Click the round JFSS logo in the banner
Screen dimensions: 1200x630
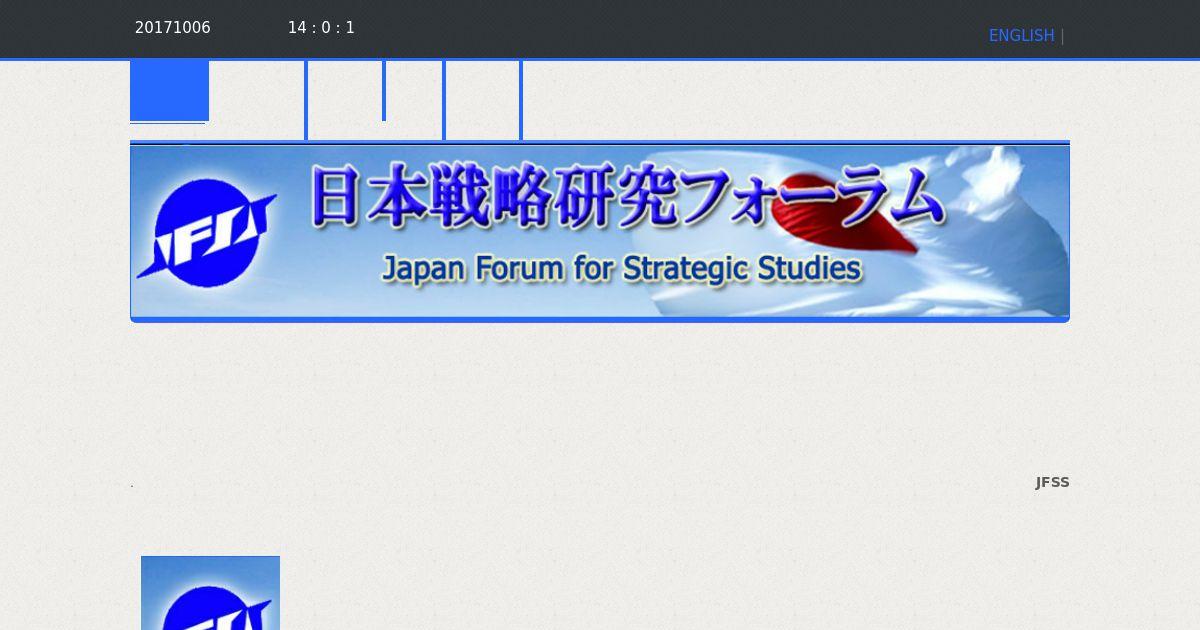coord(206,233)
